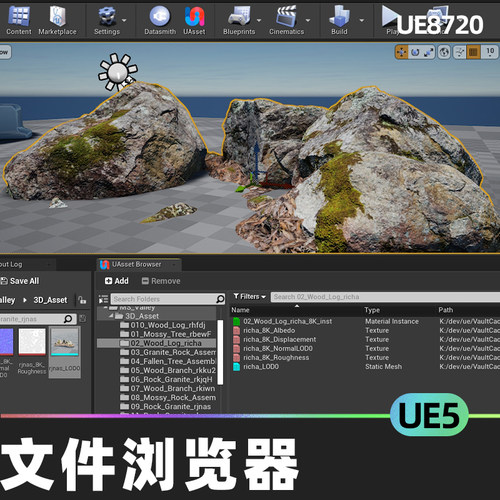Click the blue Z-axis gizmo arrow
Screen dimensions: 500x500
[x=256, y=157]
